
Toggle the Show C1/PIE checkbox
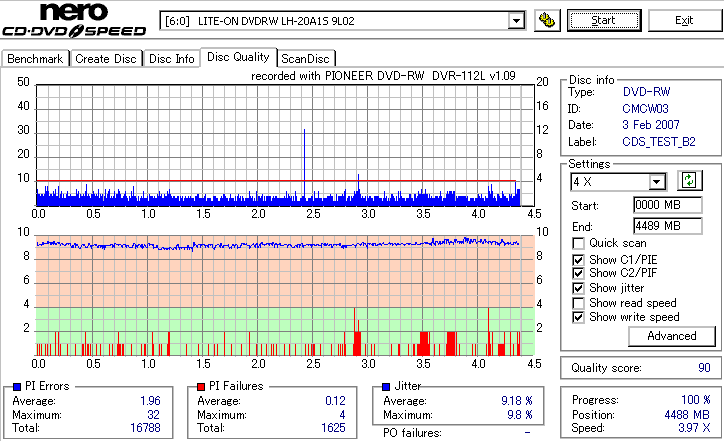[578, 260]
